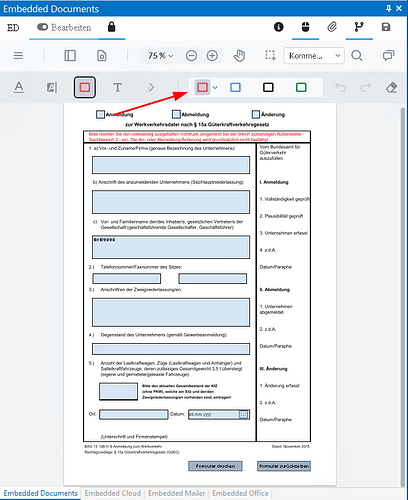Choose the green rectangle style swatch
The height and width of the screenshot is (500, 408).
tap(301, 87)
